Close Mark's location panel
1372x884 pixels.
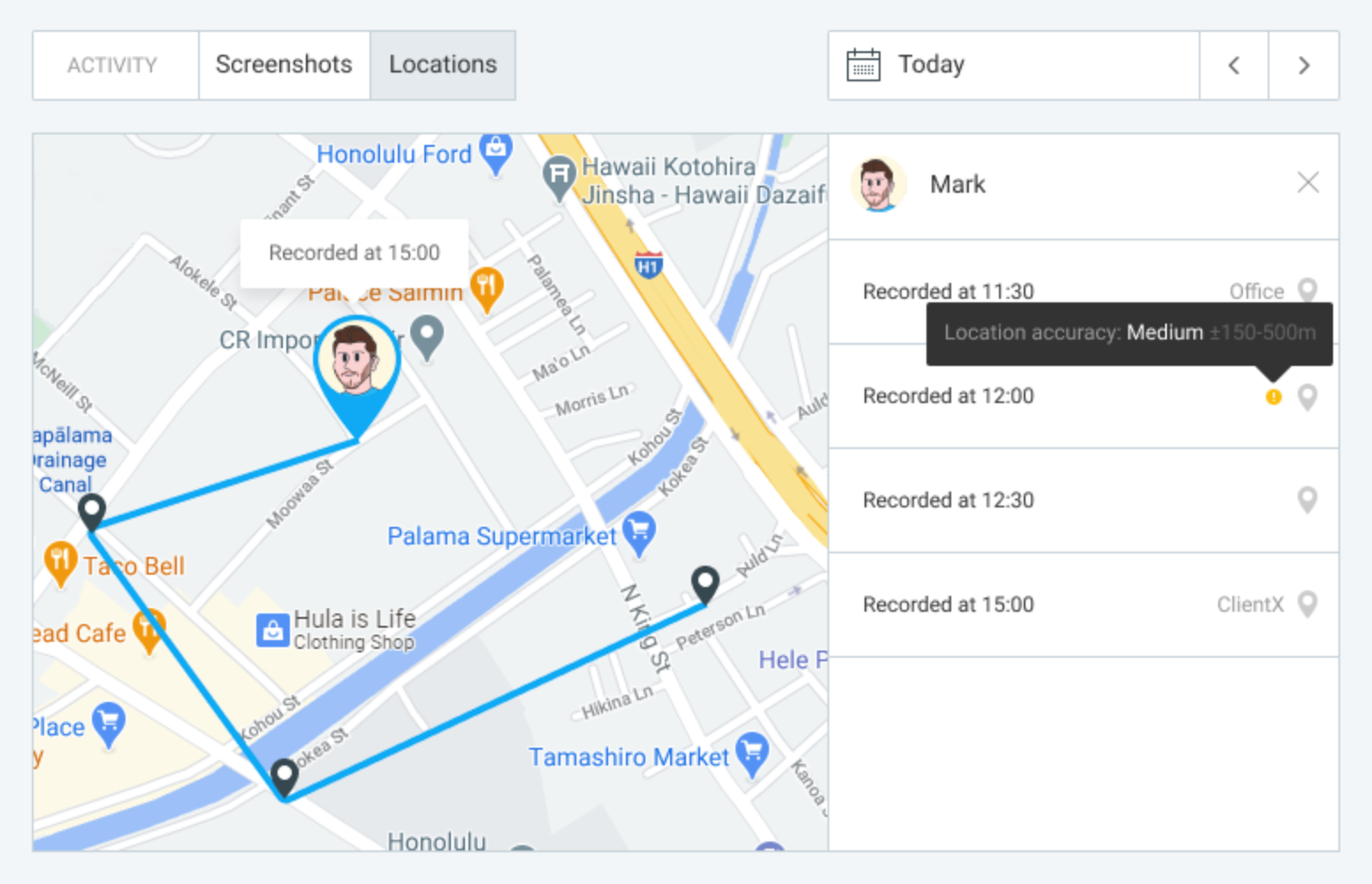[x=1308, y=183]
